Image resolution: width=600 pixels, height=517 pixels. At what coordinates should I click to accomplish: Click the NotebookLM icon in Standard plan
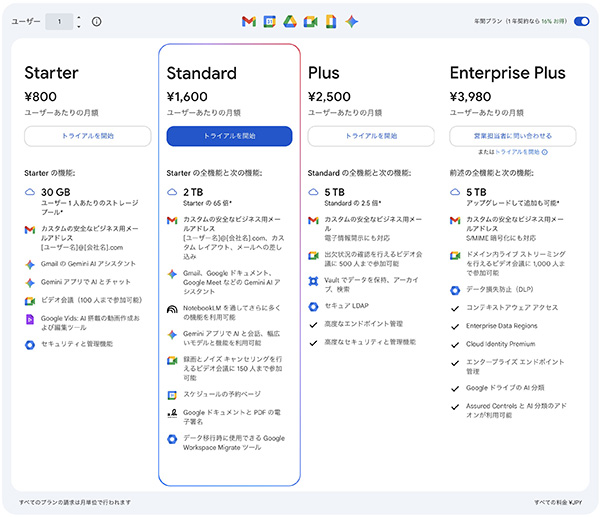(172, 305)
